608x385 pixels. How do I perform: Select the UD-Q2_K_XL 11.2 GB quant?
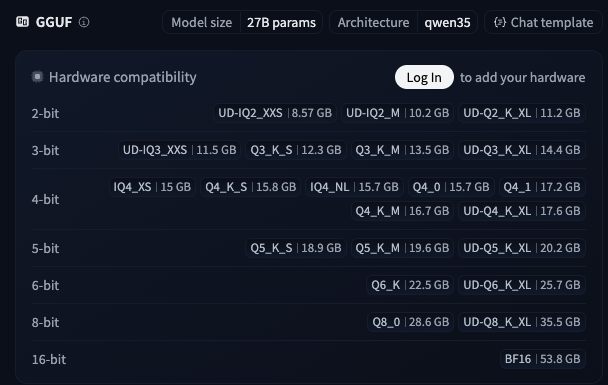(522, 113)
